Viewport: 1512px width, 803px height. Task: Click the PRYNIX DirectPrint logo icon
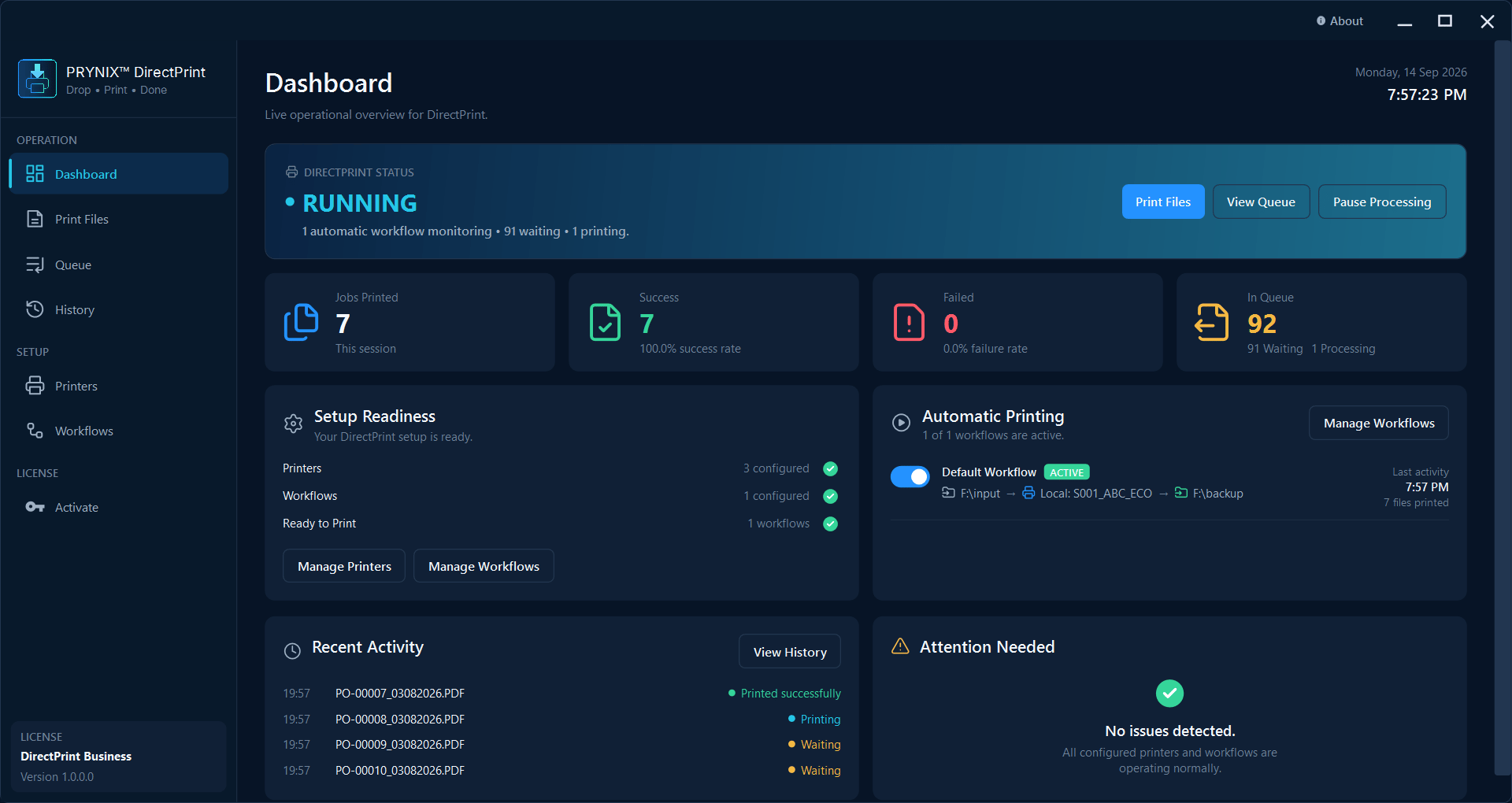[37, 79]
